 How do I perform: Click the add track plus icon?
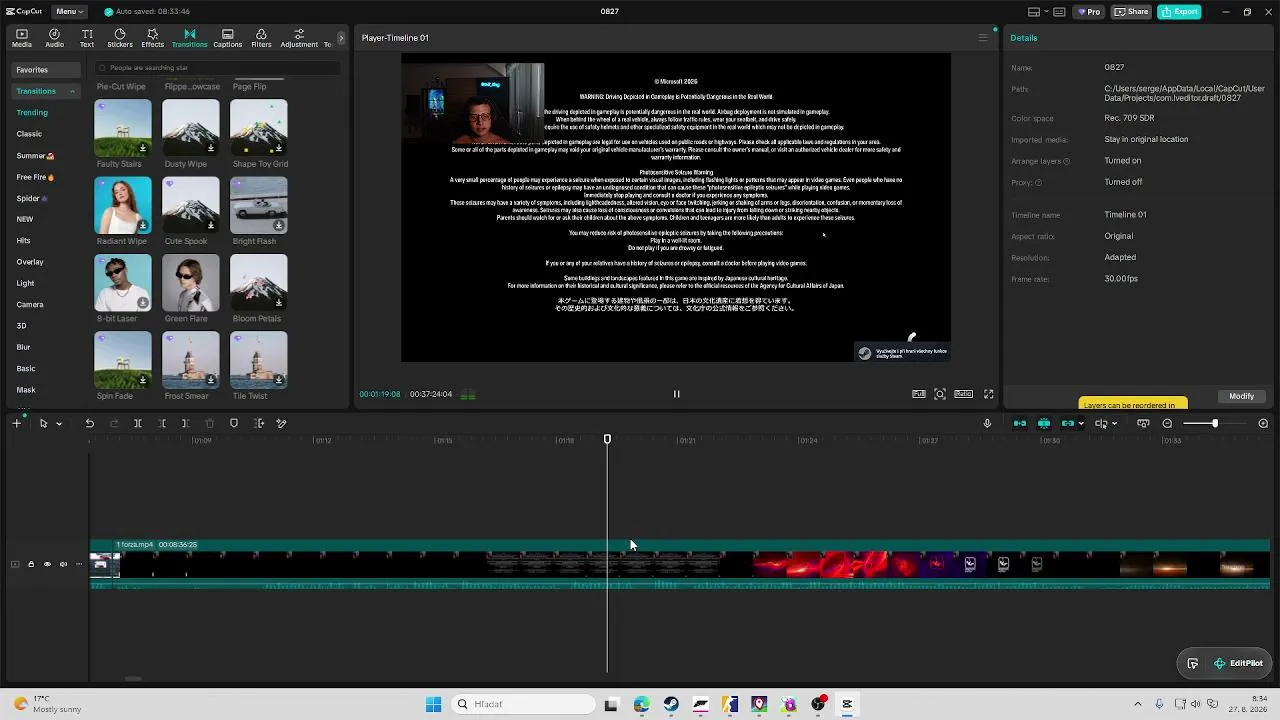tap(16, 424)
